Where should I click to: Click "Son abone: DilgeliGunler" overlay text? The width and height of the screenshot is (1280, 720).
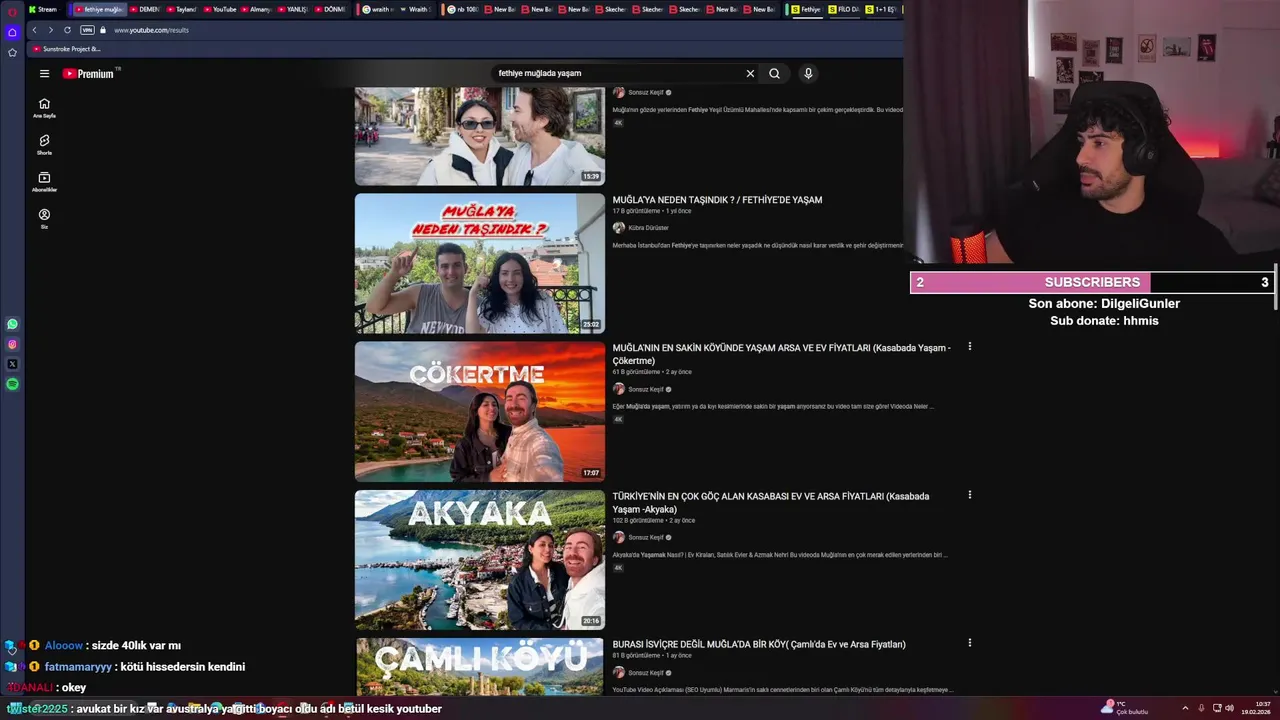click(1104, 303)
